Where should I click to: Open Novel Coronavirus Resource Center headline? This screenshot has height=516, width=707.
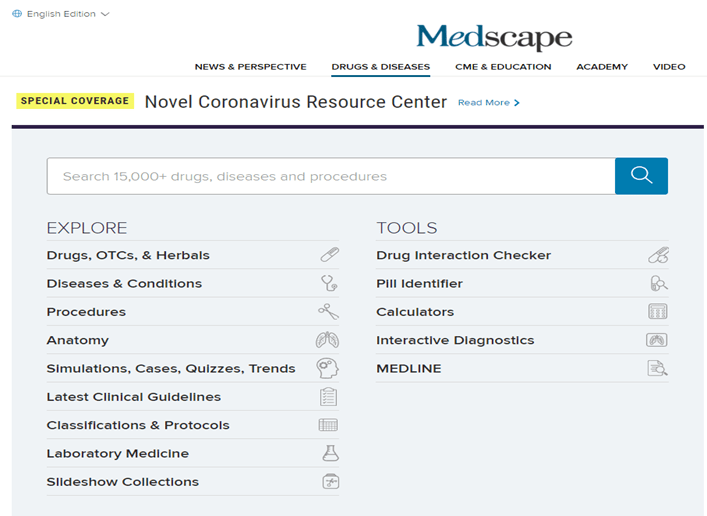click(x=296, y=102)
